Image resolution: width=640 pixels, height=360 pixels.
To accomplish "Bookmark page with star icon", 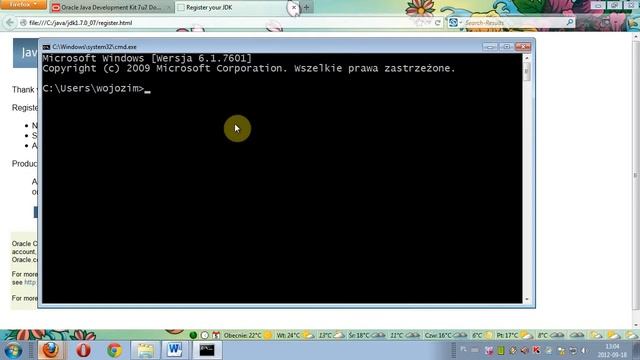I will click(x=420, y=23).
